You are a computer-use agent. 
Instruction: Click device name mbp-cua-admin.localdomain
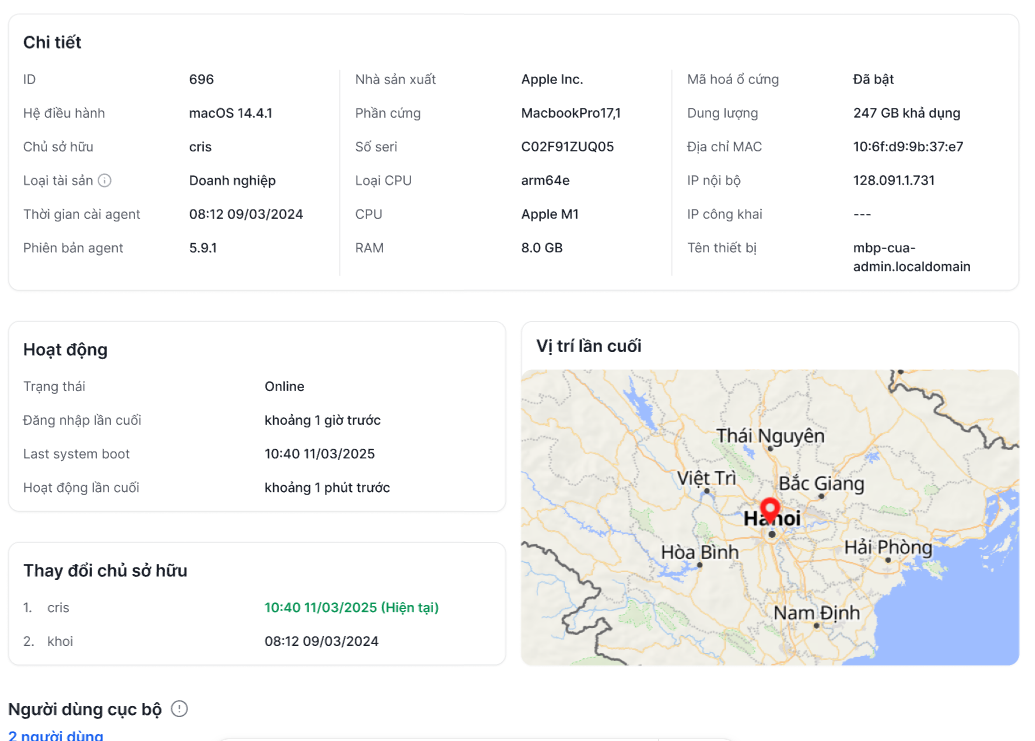pos(912,257)
